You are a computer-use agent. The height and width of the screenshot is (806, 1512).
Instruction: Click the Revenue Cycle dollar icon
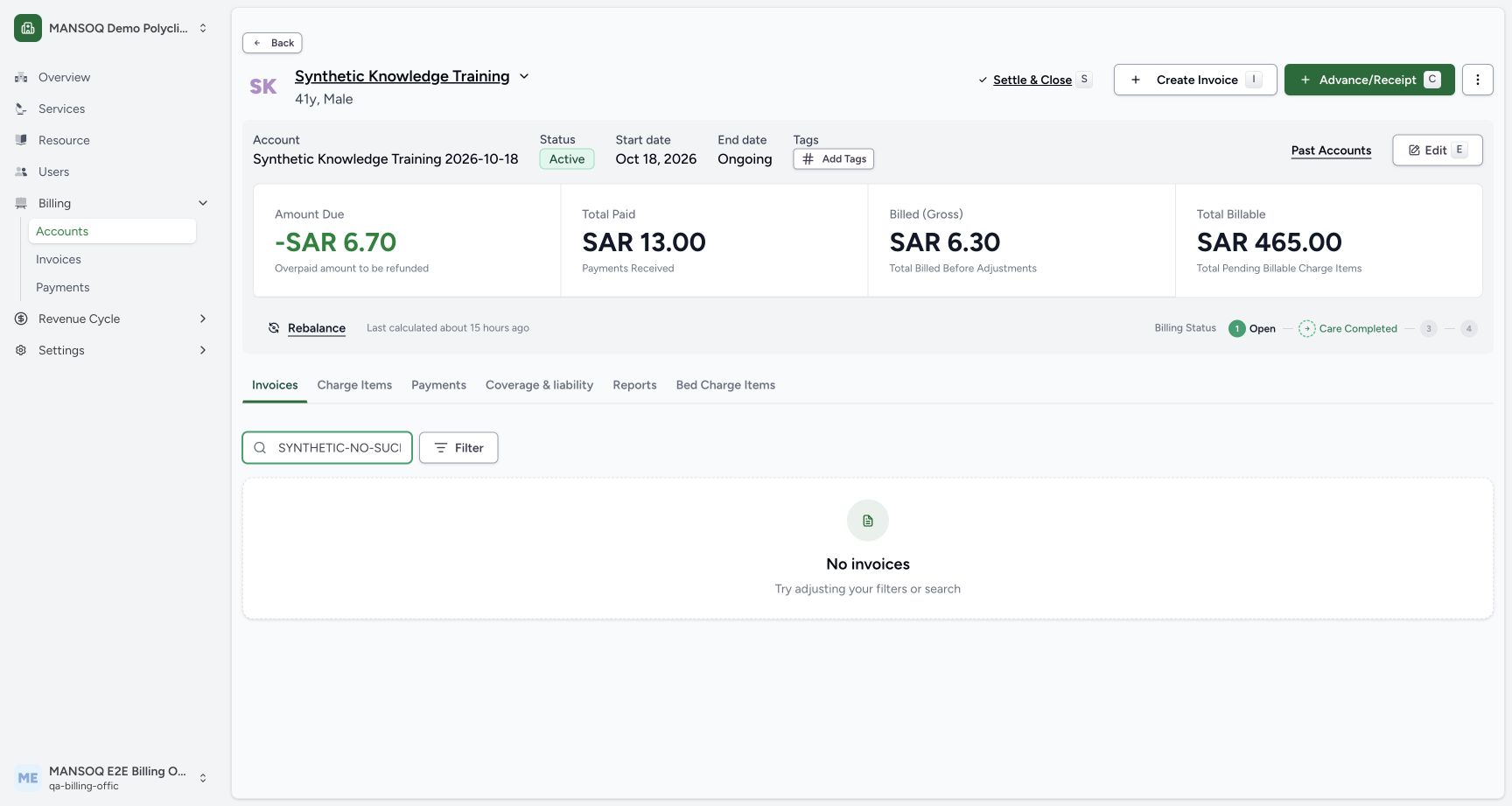click(x=21, y=319)
